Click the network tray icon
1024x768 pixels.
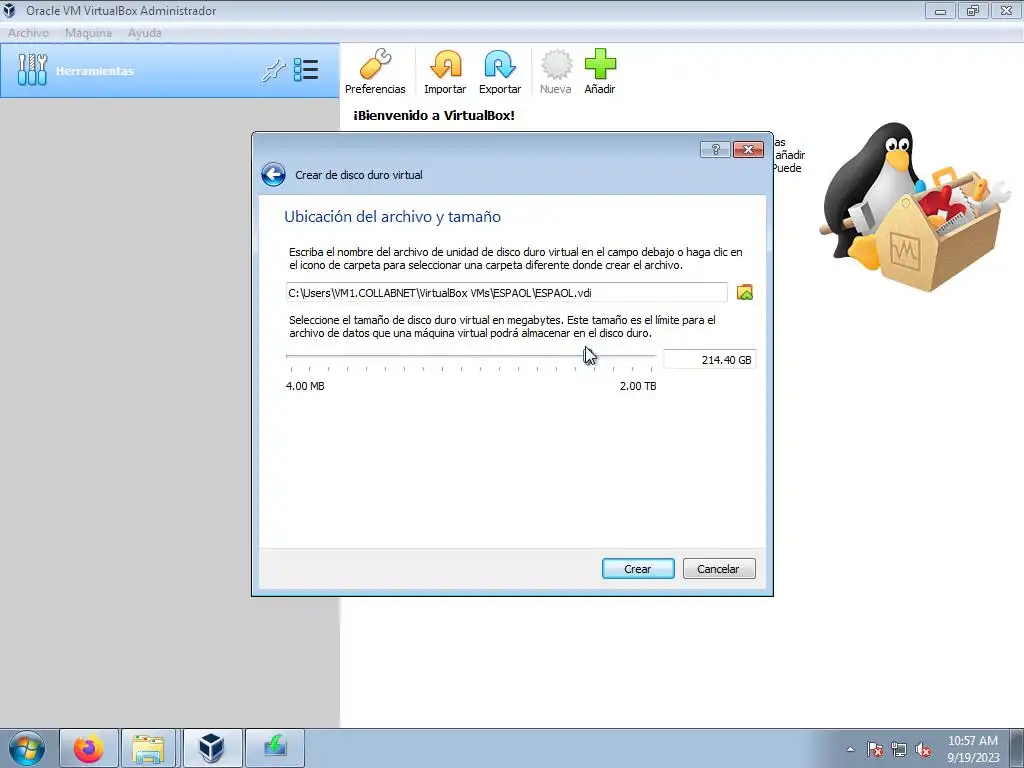(x=899, y=750)
